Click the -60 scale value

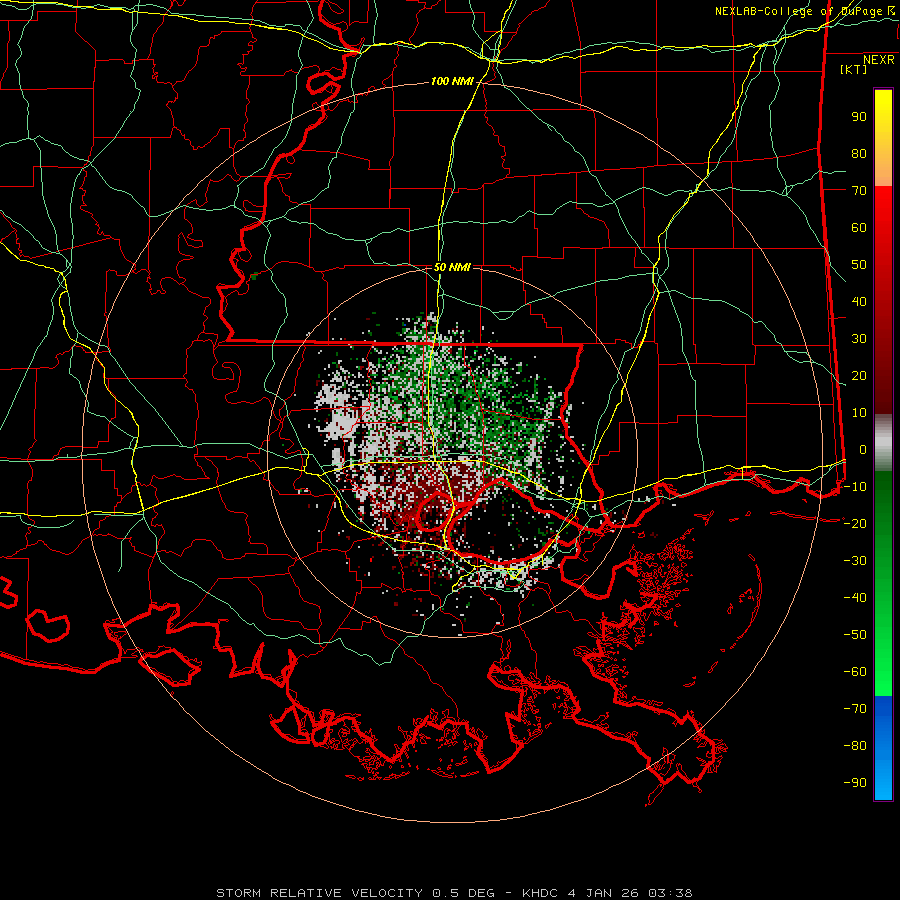click(x=855, y=672)
